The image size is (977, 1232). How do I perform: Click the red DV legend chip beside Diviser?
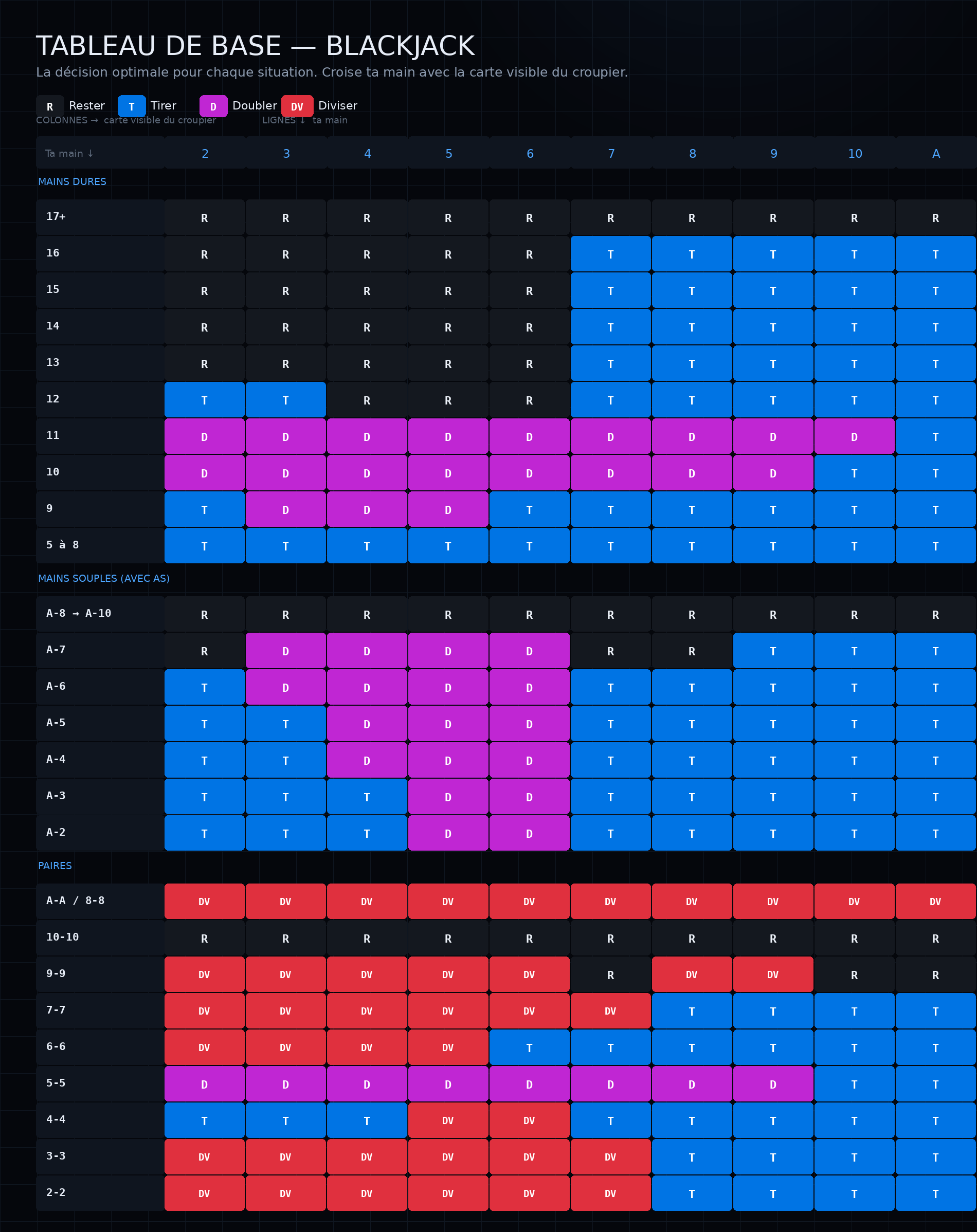pos(297,106)
